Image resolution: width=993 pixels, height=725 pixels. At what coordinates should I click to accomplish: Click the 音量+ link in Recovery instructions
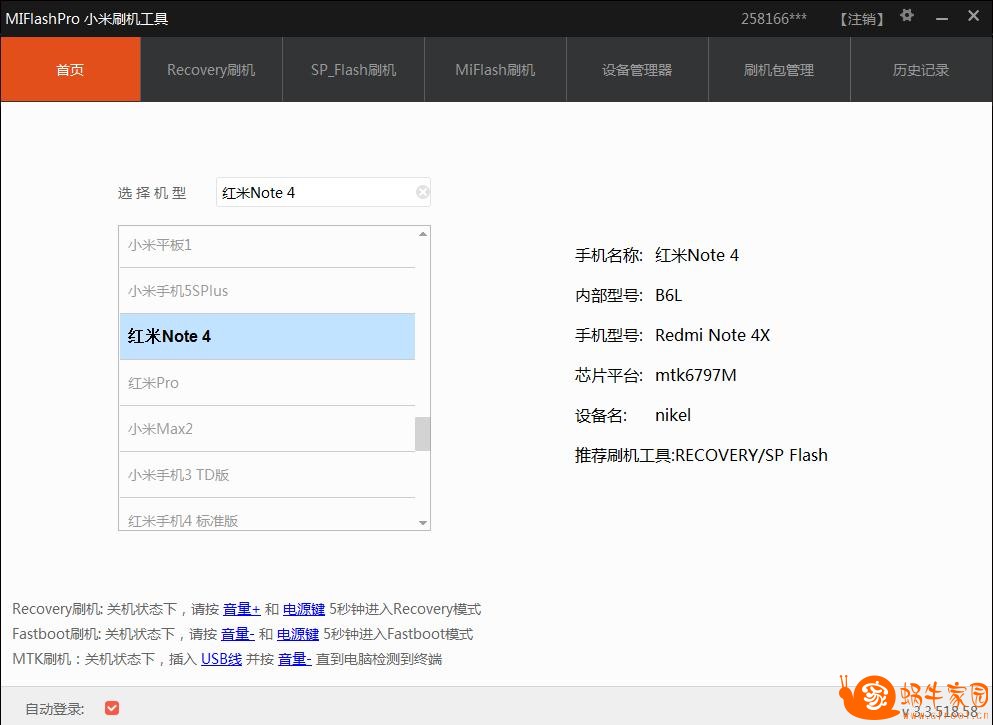[x=241, y=609]
